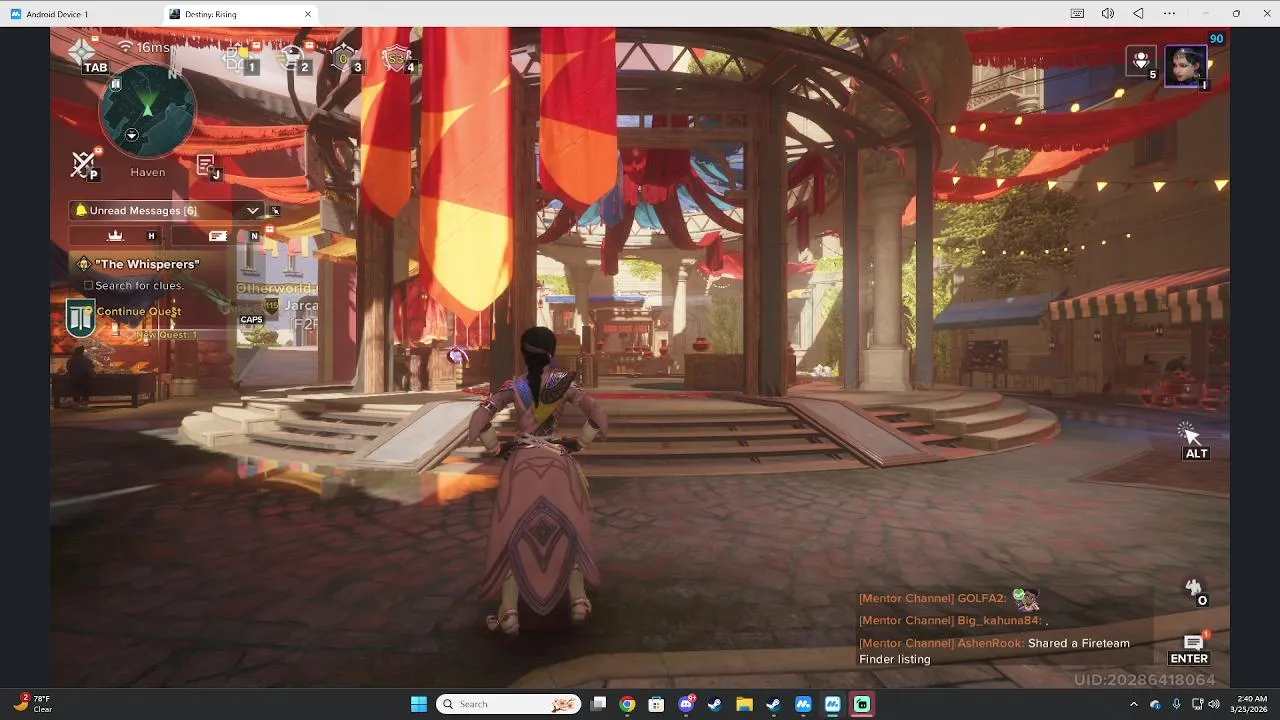Open Microsoft Store from the taskbar
The width and height of the screenshot is (1280, 720).
(656, 704)
